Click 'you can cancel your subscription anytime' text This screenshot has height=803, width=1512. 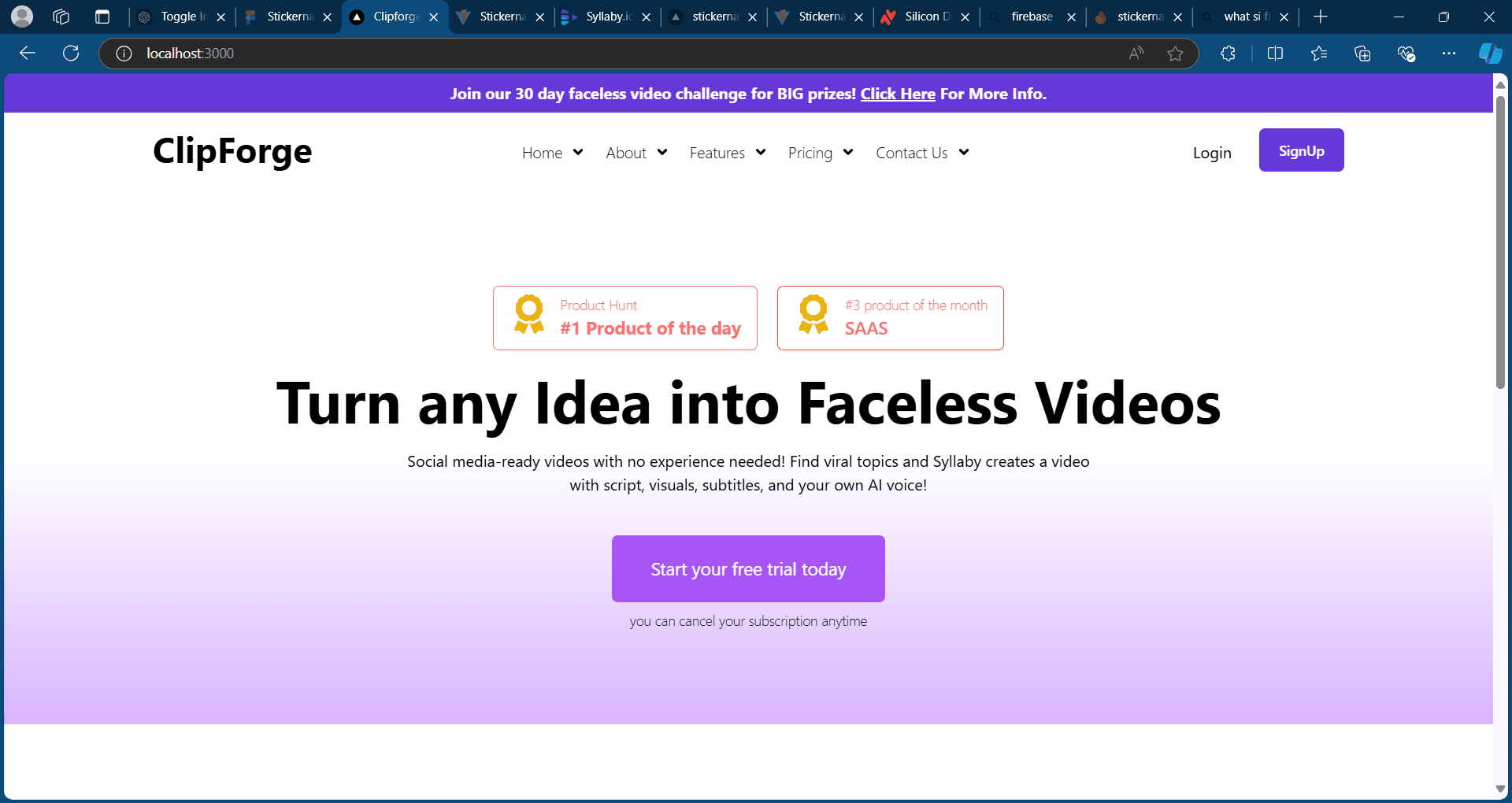point(748,621)
